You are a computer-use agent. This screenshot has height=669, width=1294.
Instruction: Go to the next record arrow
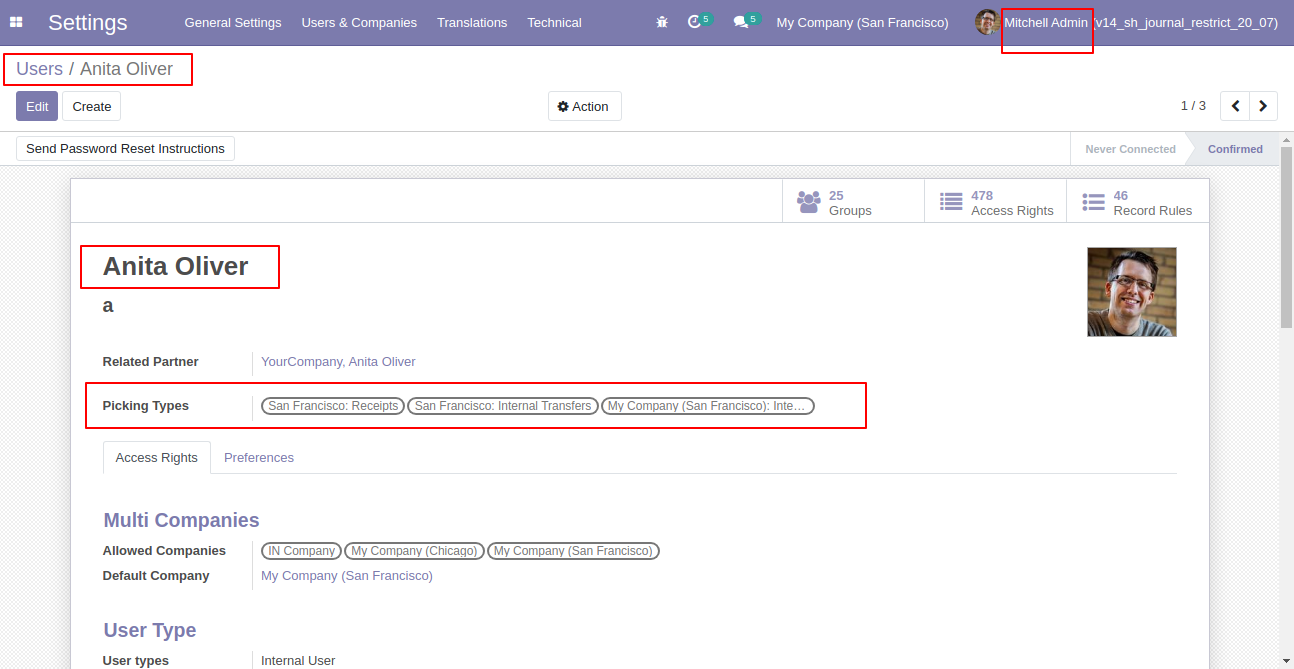pos(1264,106)
